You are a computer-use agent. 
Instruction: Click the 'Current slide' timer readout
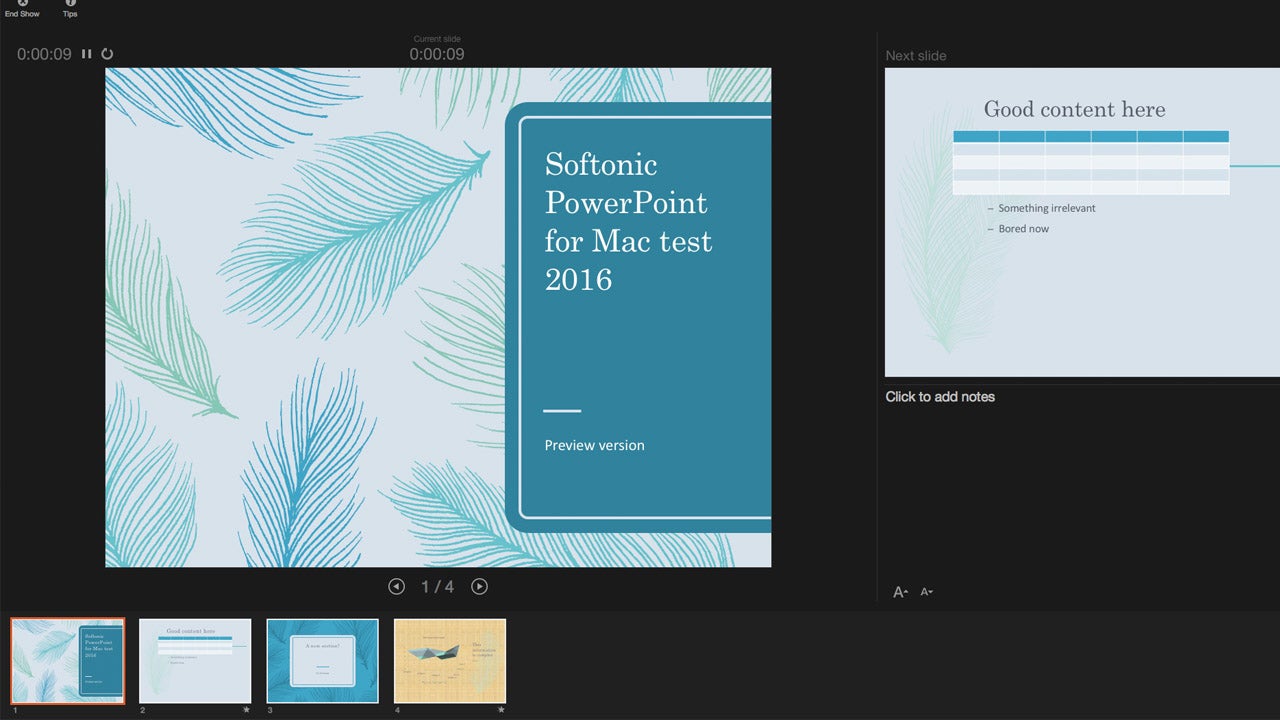tap(437, 54)
